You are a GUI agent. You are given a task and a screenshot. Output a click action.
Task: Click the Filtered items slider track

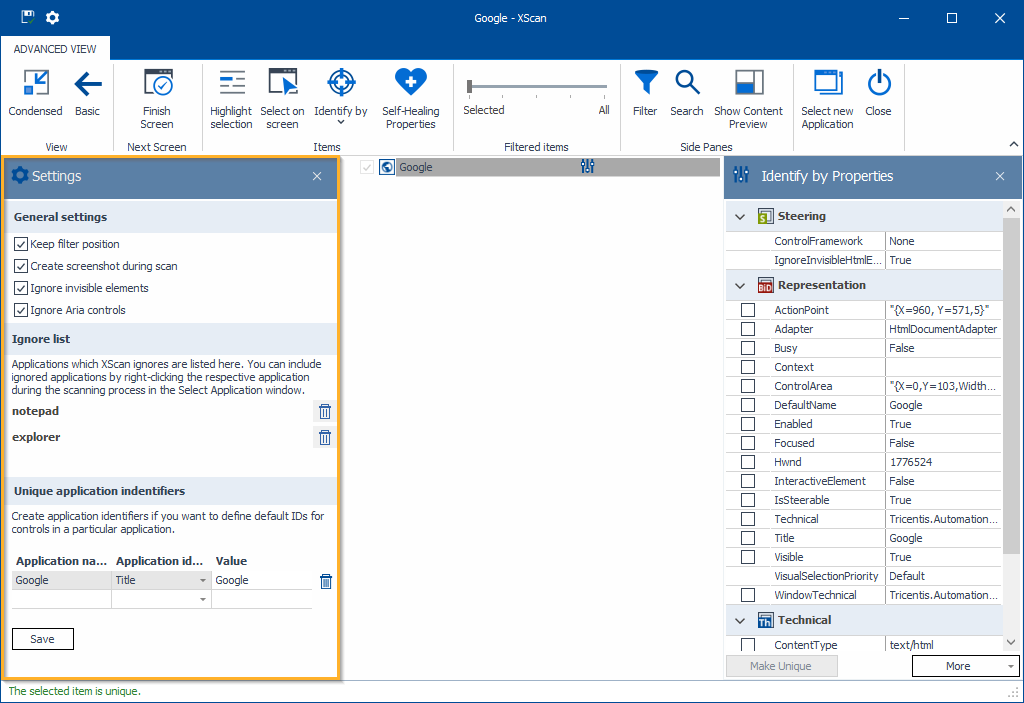[540, 87]
